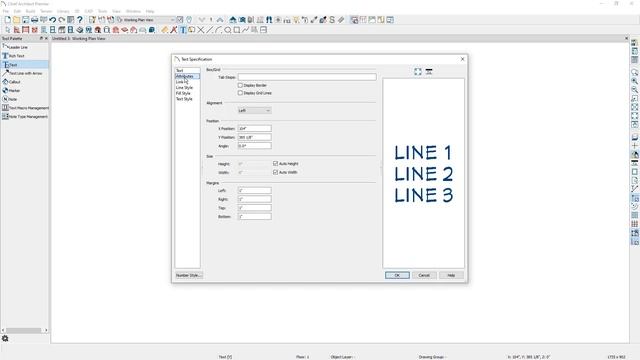Open Note Type Management from palette

coord(24,116)
